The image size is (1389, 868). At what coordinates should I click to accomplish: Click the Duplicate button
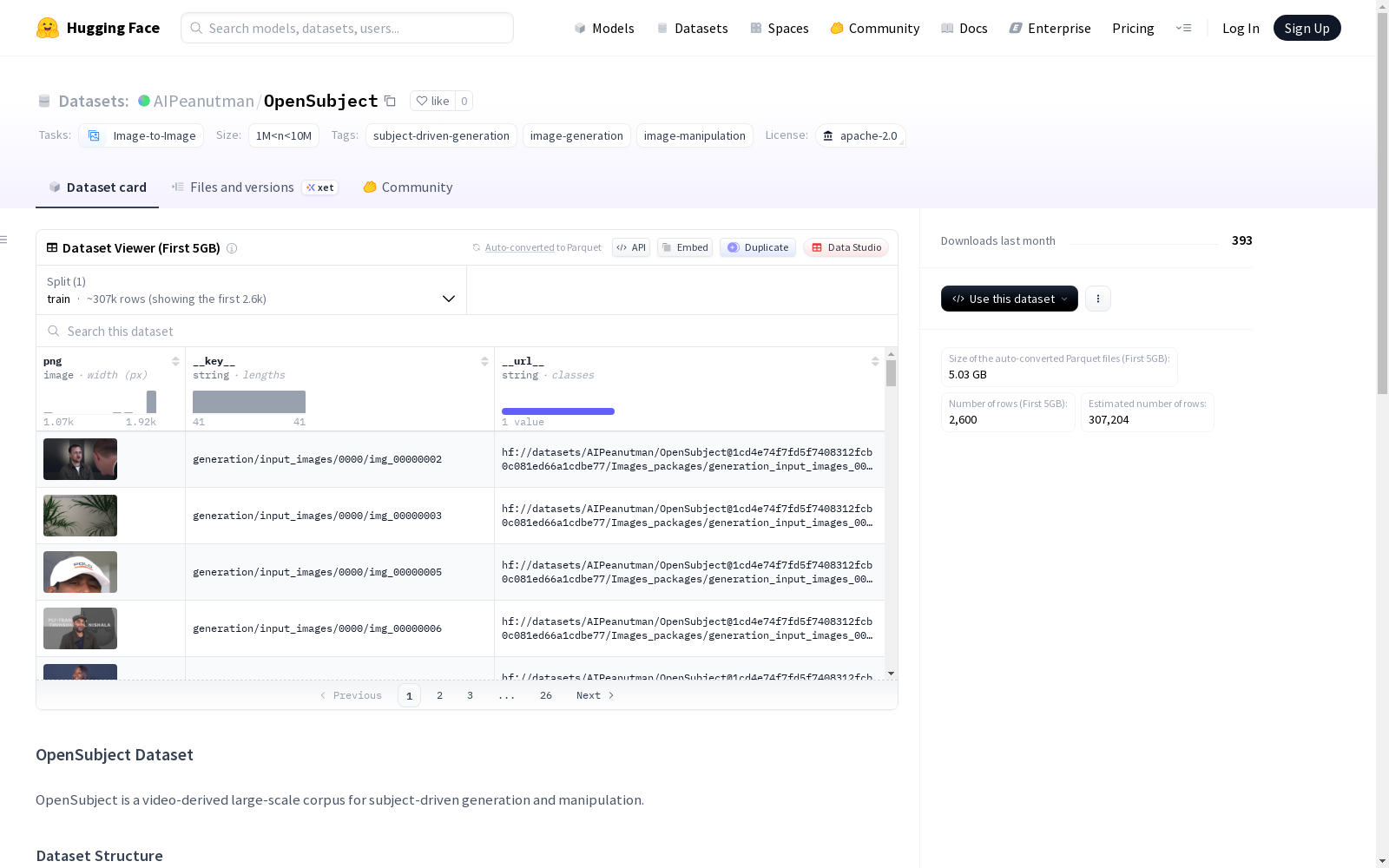[x=758, y=247]
